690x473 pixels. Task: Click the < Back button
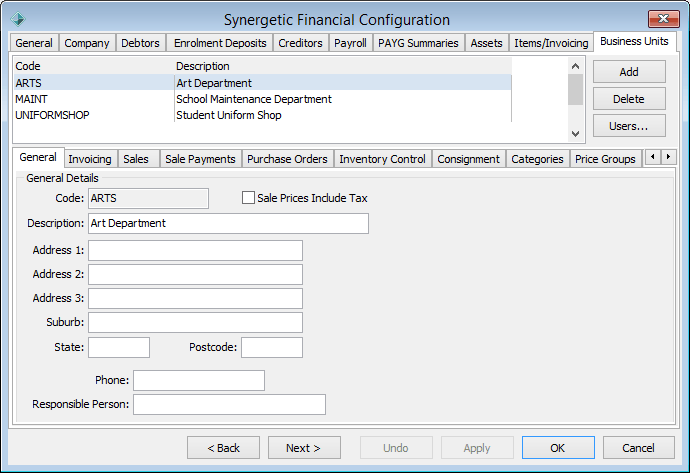tap(224, 448)
